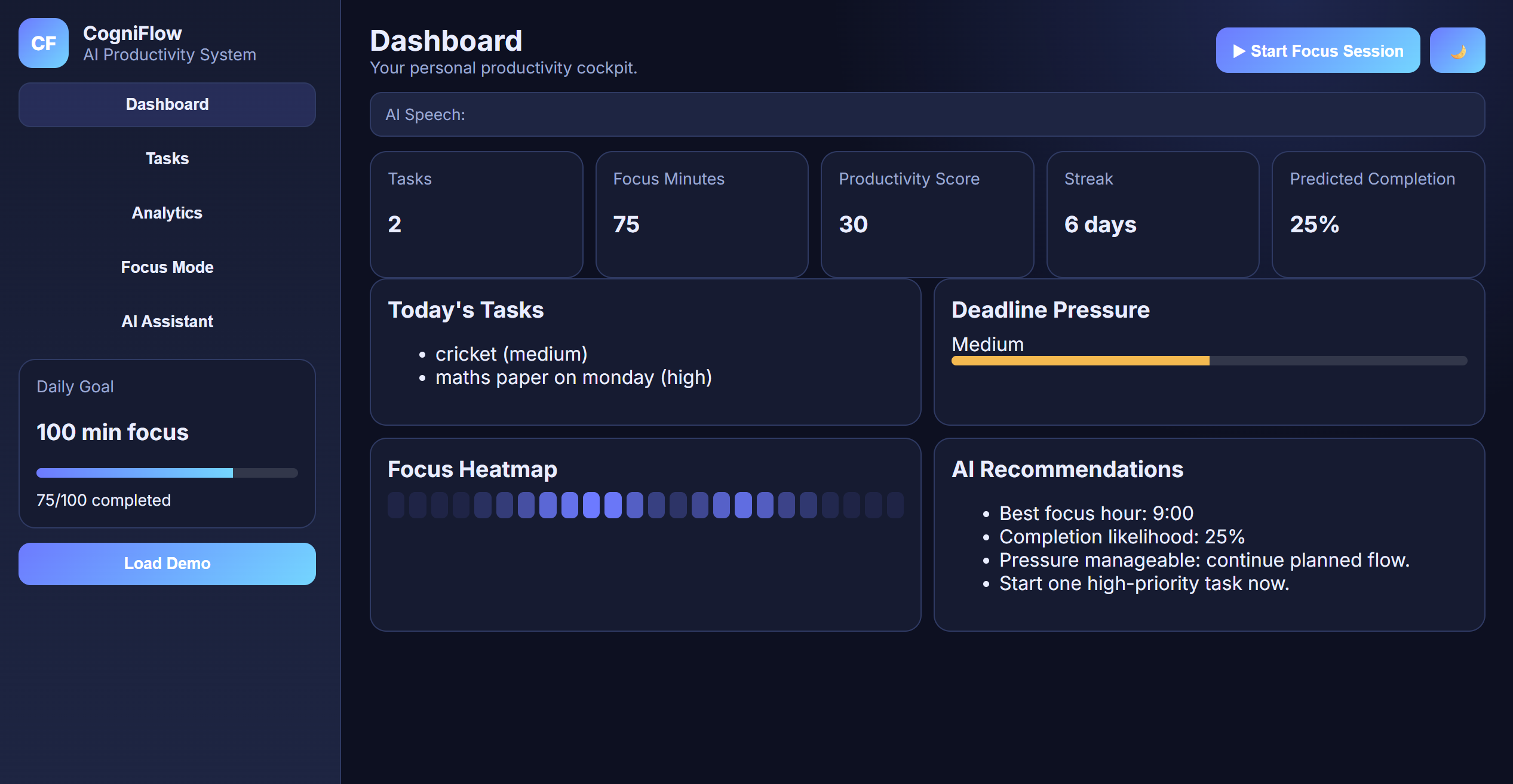Click the Daily Goal progress bar
The width and height of the screenshot is (1513, 784).
tap(167, 473)
